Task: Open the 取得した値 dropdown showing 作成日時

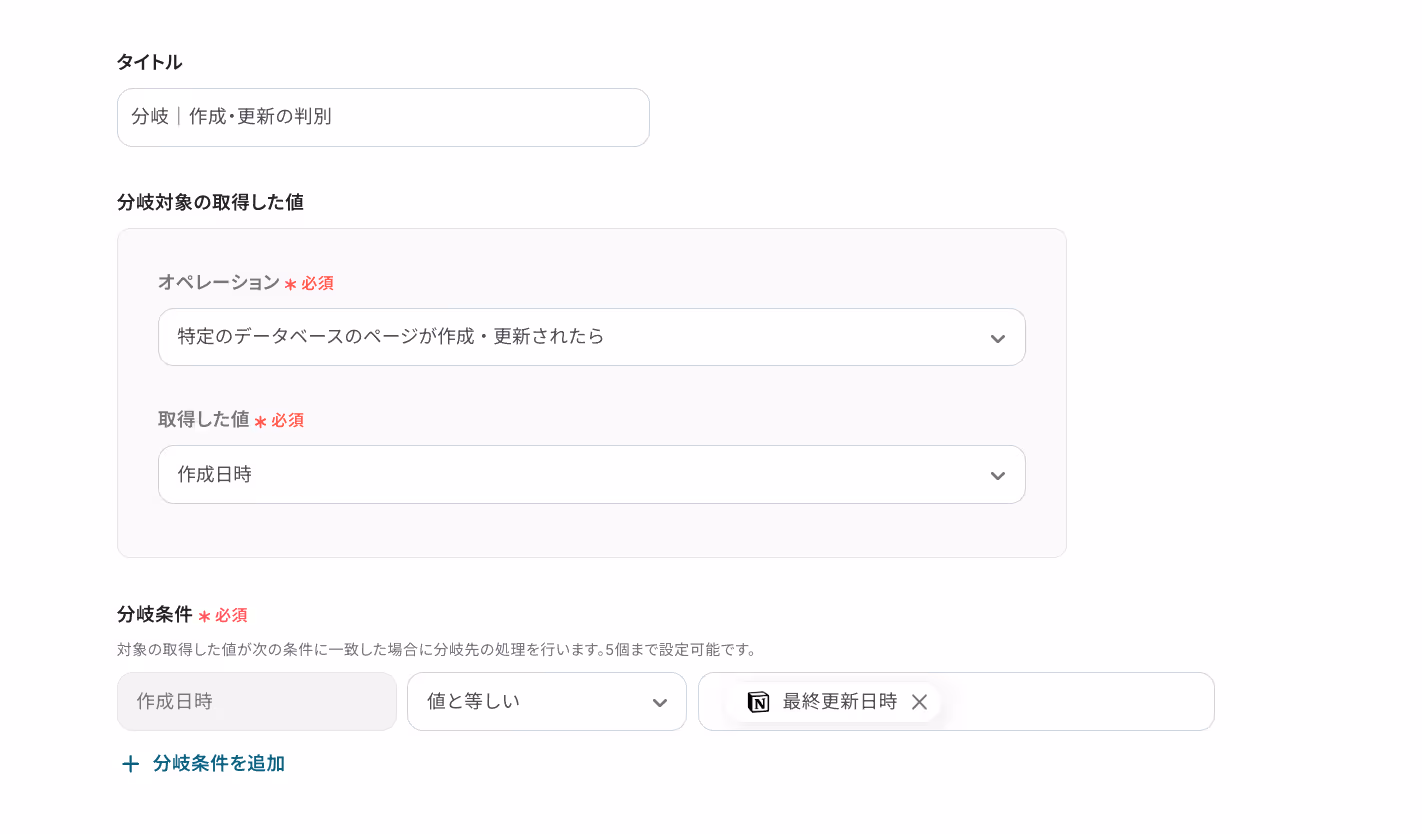Action: 592,474
